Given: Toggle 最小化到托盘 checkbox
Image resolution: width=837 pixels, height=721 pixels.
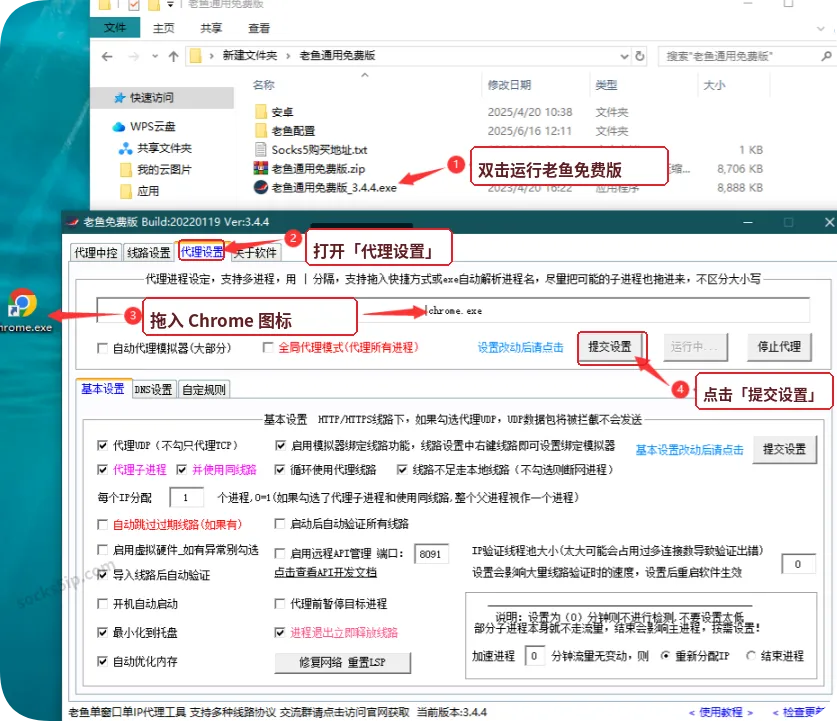Looking at the screenshot, I should (x=102, y=632).
